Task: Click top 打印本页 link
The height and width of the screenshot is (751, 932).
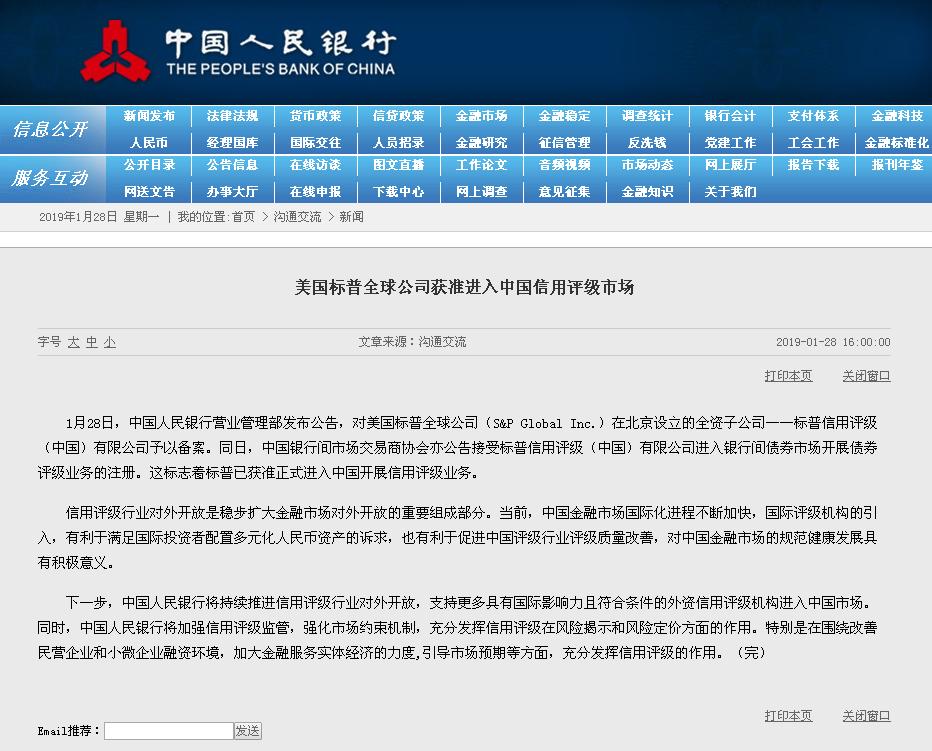Action: 788,376
